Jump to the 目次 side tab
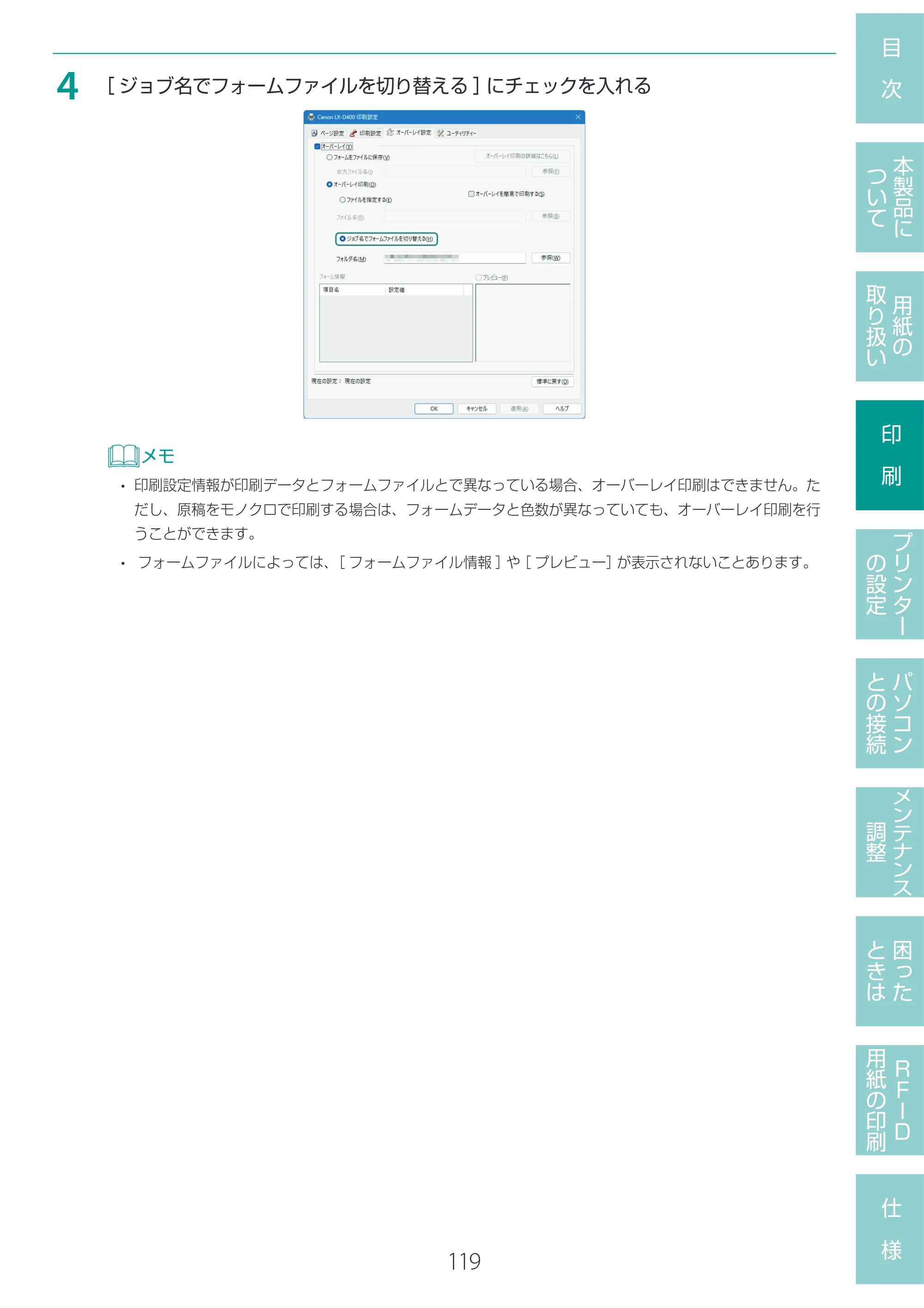The image size is (924, 1308). coord(890,68)
